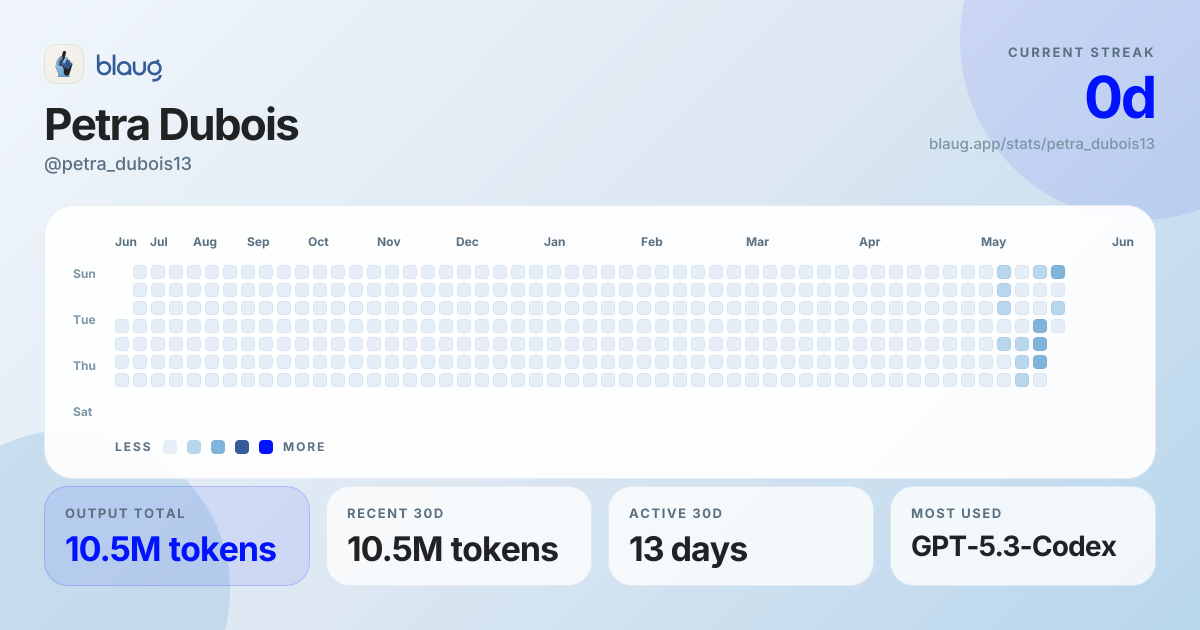Viewport: 1200px width, 630px height.
Task: Click the Jul month label
Action: pos(159,242)
